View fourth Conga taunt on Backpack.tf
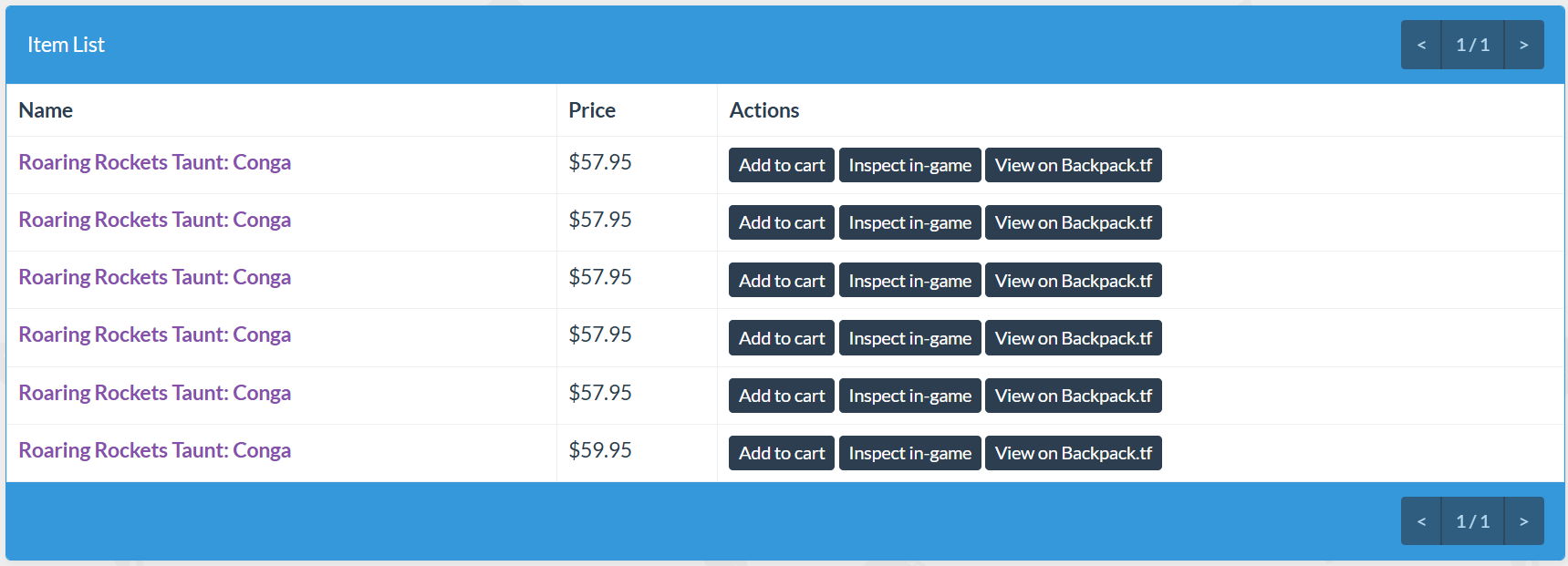The width and height of the screenshot is (1568, 566). (x=1074, y=338)
